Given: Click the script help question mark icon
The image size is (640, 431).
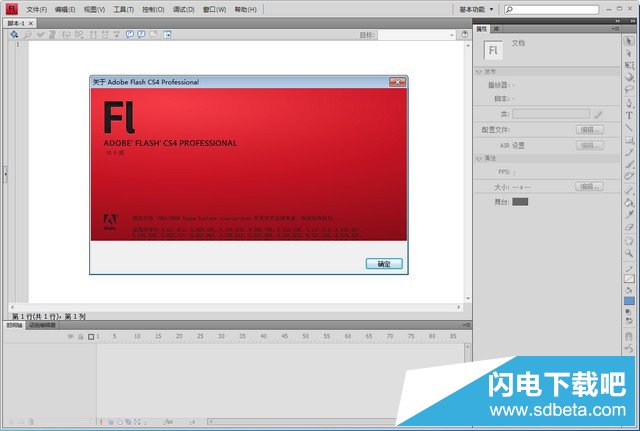Looking at the screenshot, I should pyautogui.click(x=465, y=34).
